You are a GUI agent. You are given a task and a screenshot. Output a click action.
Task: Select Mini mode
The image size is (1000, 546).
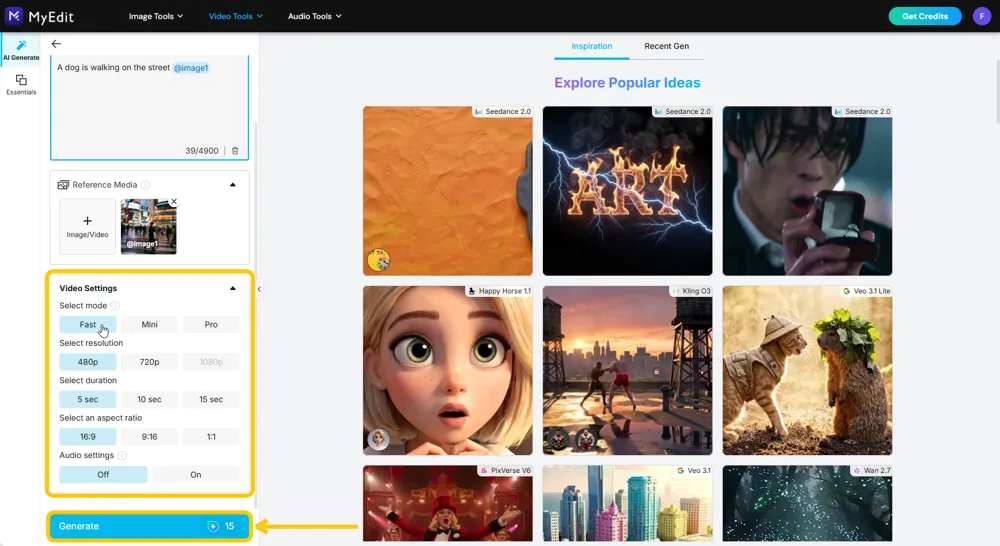point(149,325)
